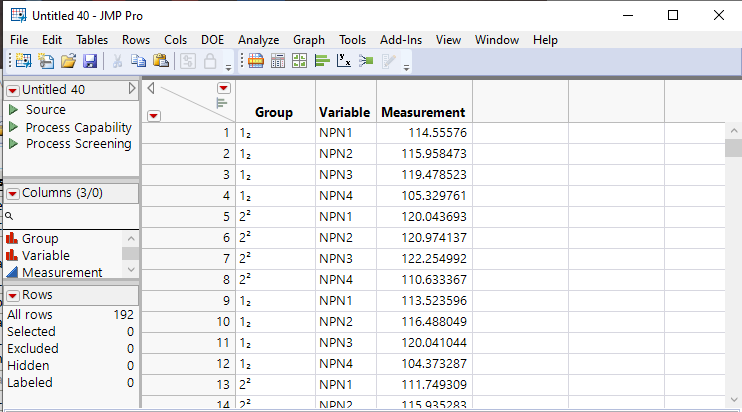Click the Save floppy disk icon
The image size is (742, 412).
pos(90,61)
